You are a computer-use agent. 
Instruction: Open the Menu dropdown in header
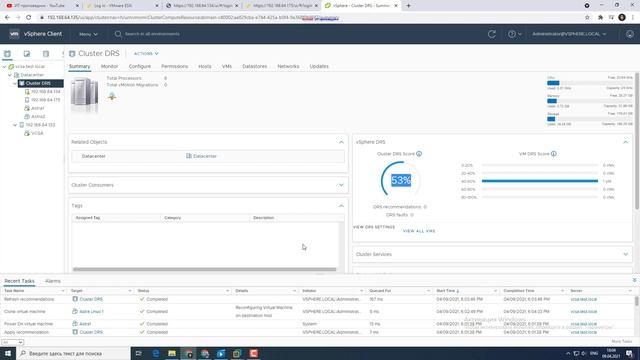(88, 34)
